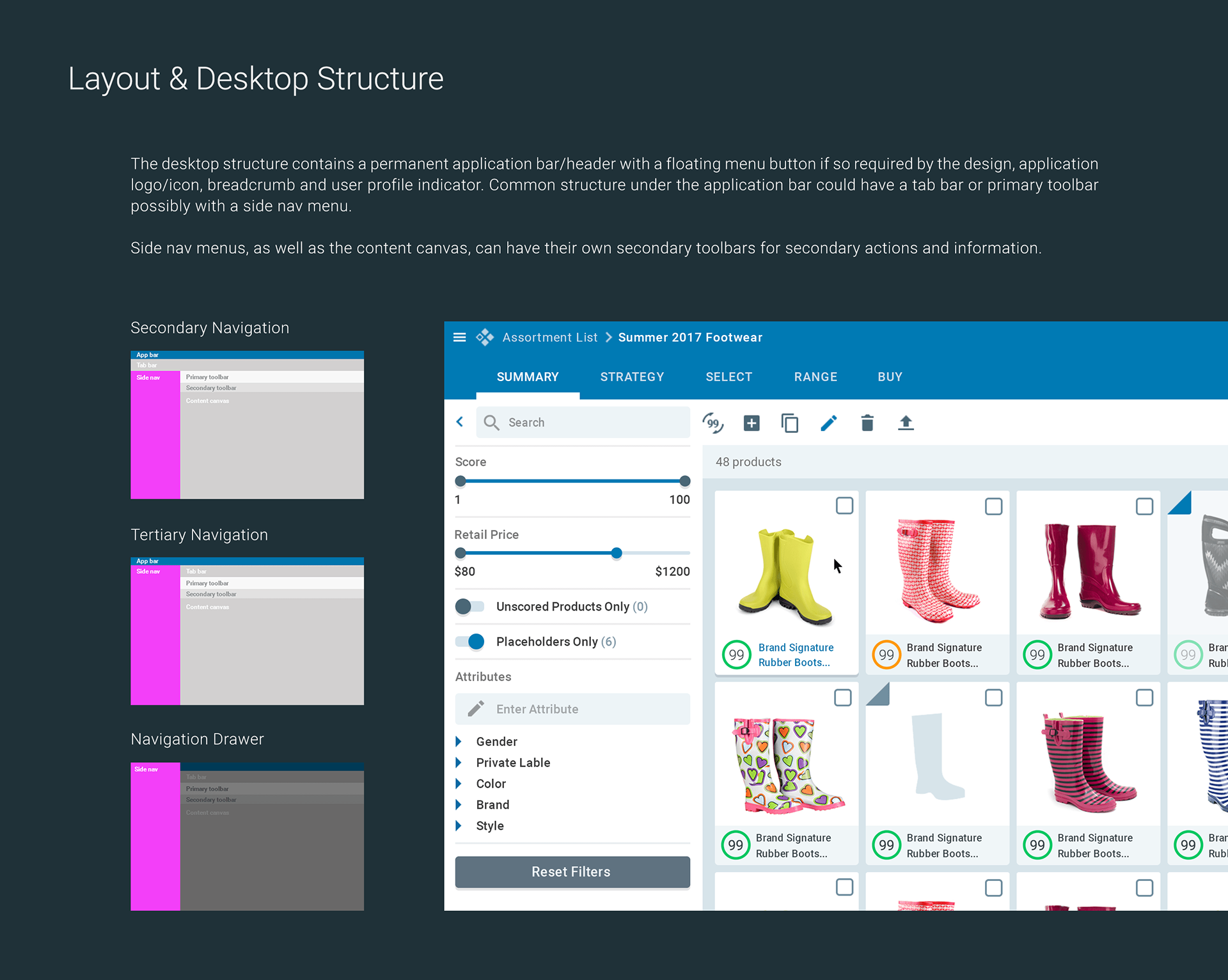This screenshot has height=980, width=1228.
Task: Go to Assortment List breadcrumb
Action: (x=550, y=338)
